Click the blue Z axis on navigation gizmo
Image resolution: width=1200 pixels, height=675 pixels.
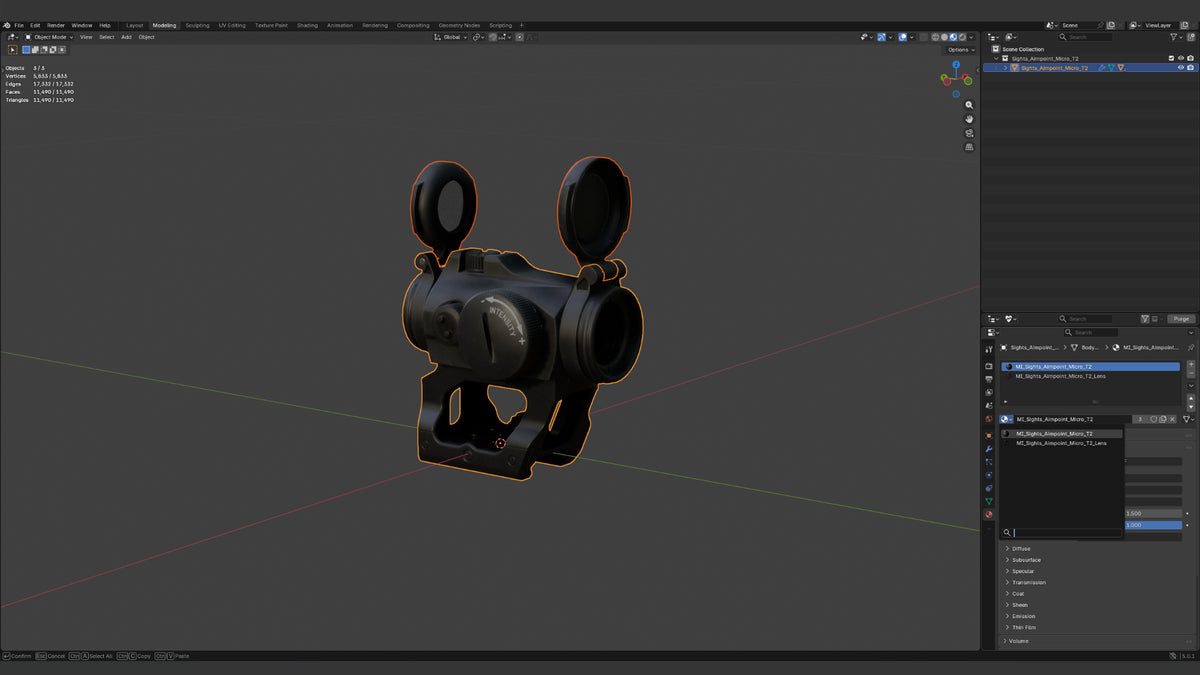pyautogui.click(x=956, y=64)
